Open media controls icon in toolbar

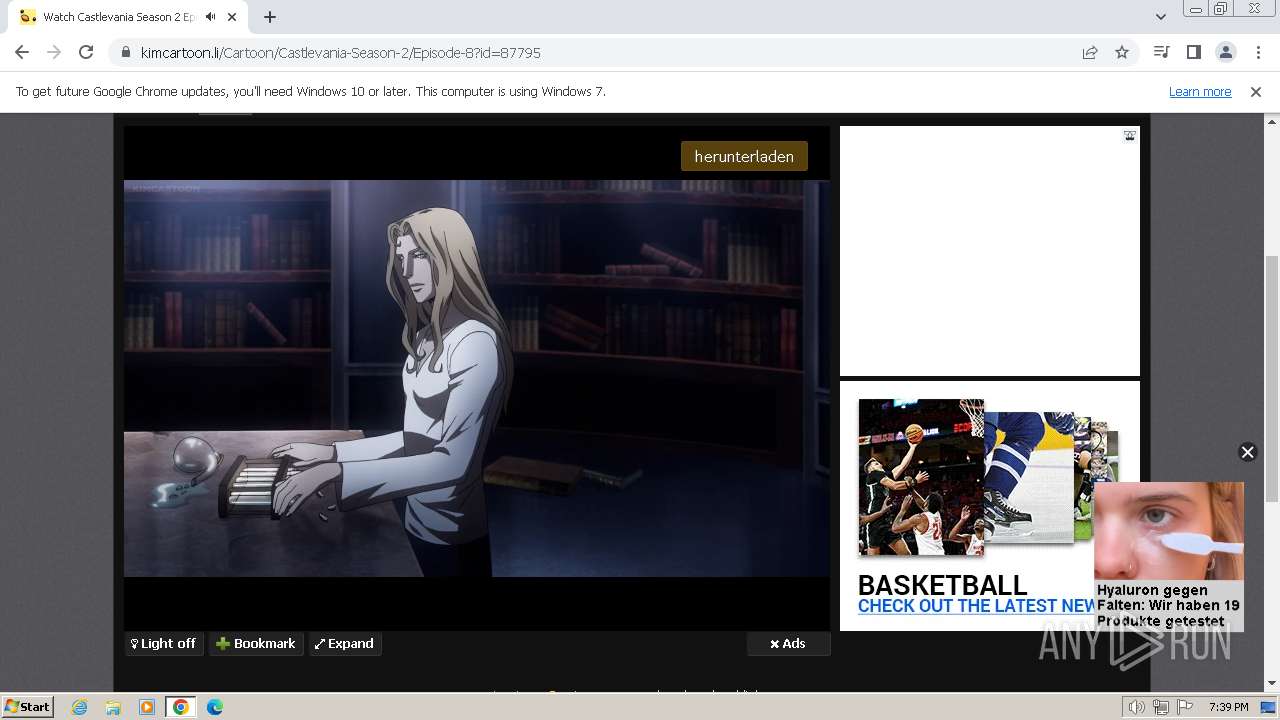point(1161,52)
